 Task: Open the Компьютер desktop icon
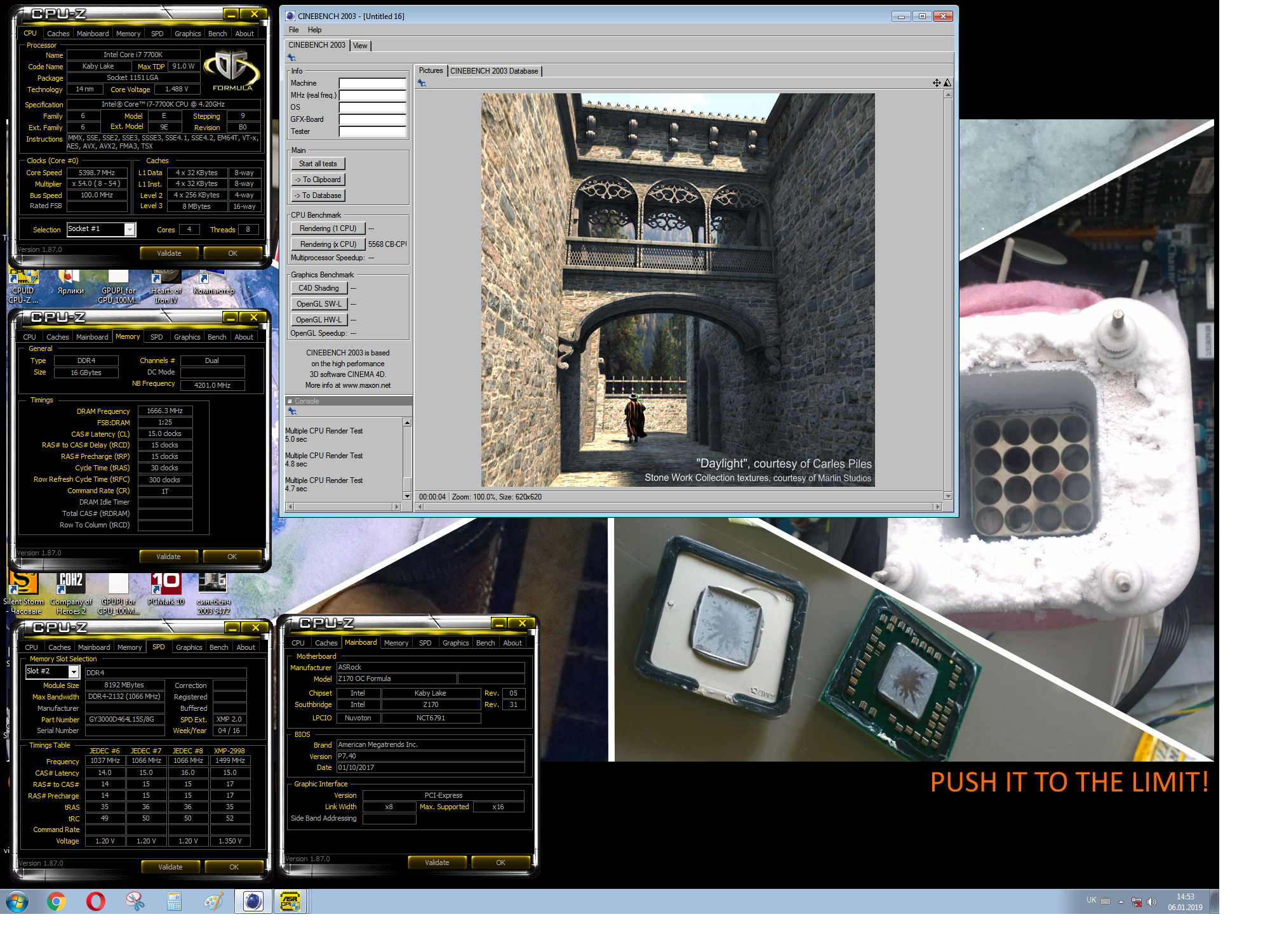213,282
